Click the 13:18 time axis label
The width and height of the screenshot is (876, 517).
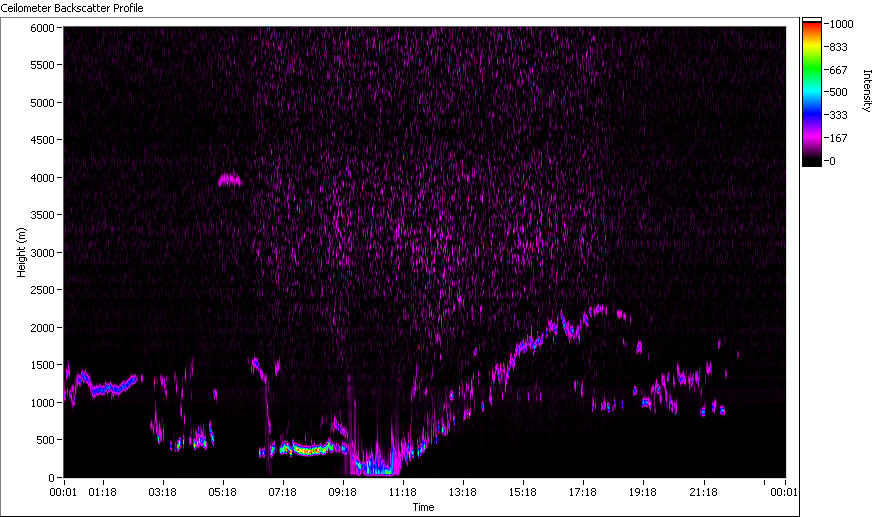(463, 492)
